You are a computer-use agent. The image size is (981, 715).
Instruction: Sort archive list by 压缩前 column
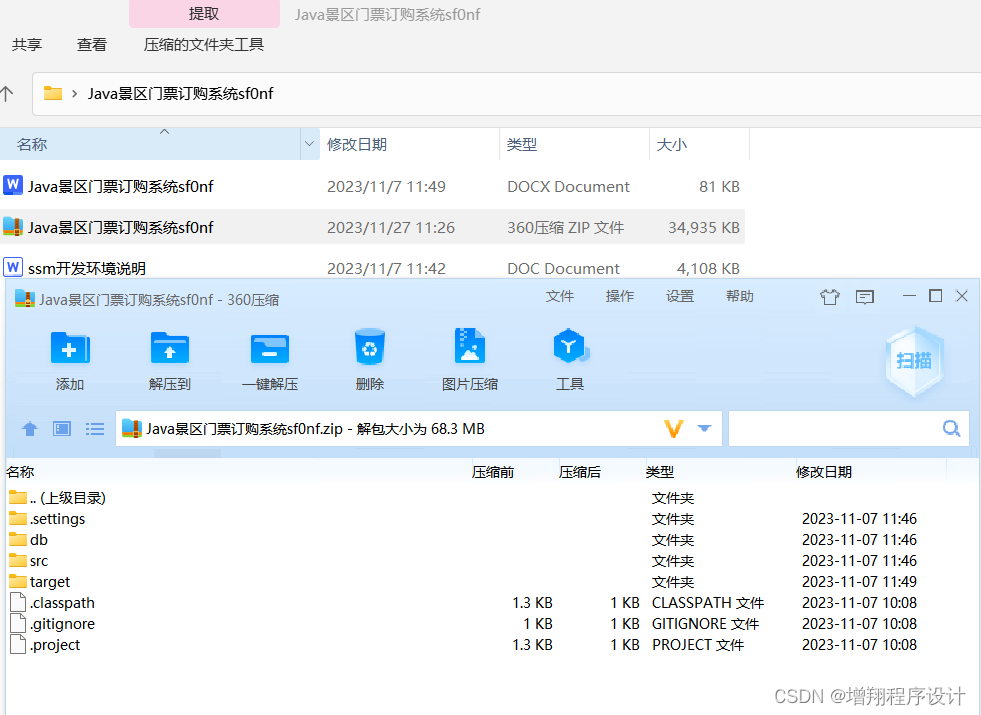tap(493, 472)
